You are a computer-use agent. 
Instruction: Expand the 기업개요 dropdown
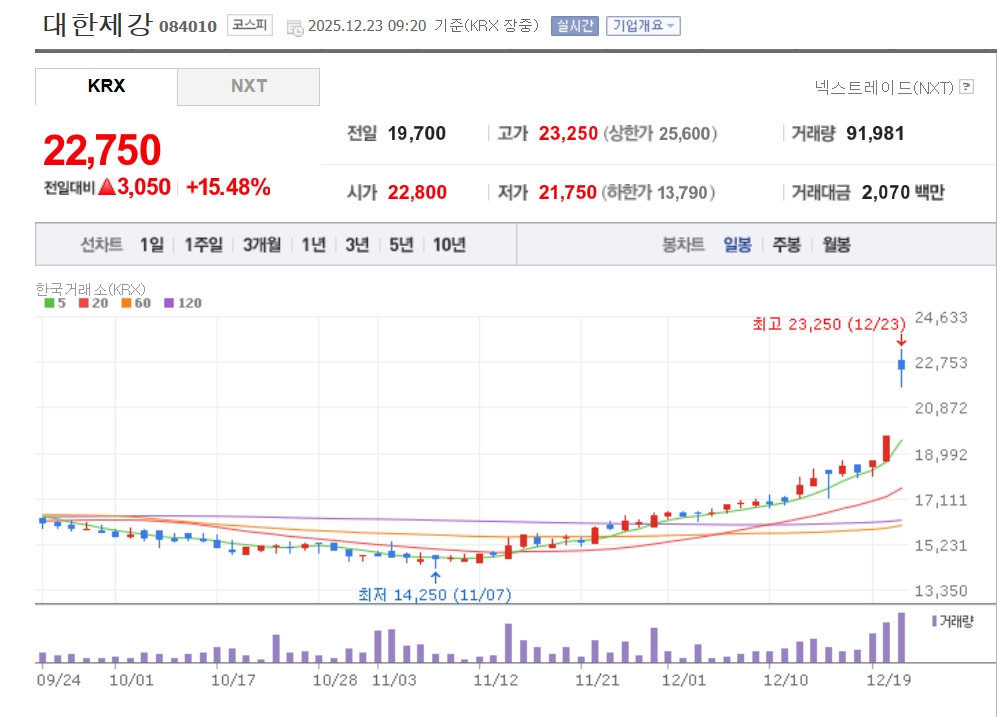(x=643, y=26)
